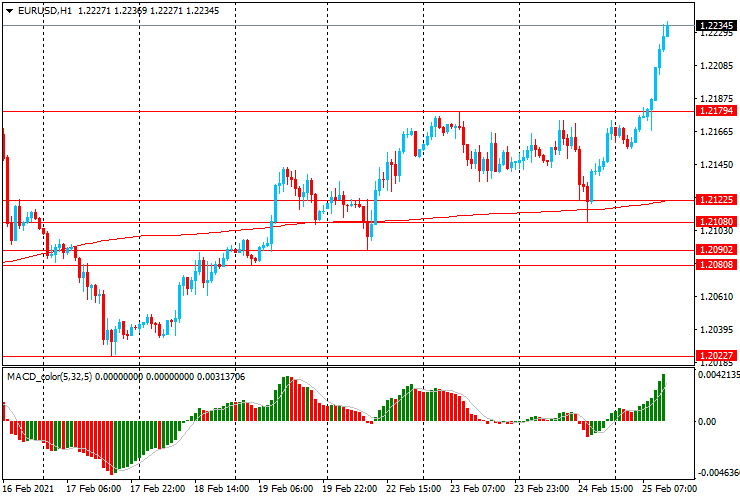This screenshot has height=500, width=740.
Task: Select the 23 Feb 07:00 time label
Action: point(477,489)
